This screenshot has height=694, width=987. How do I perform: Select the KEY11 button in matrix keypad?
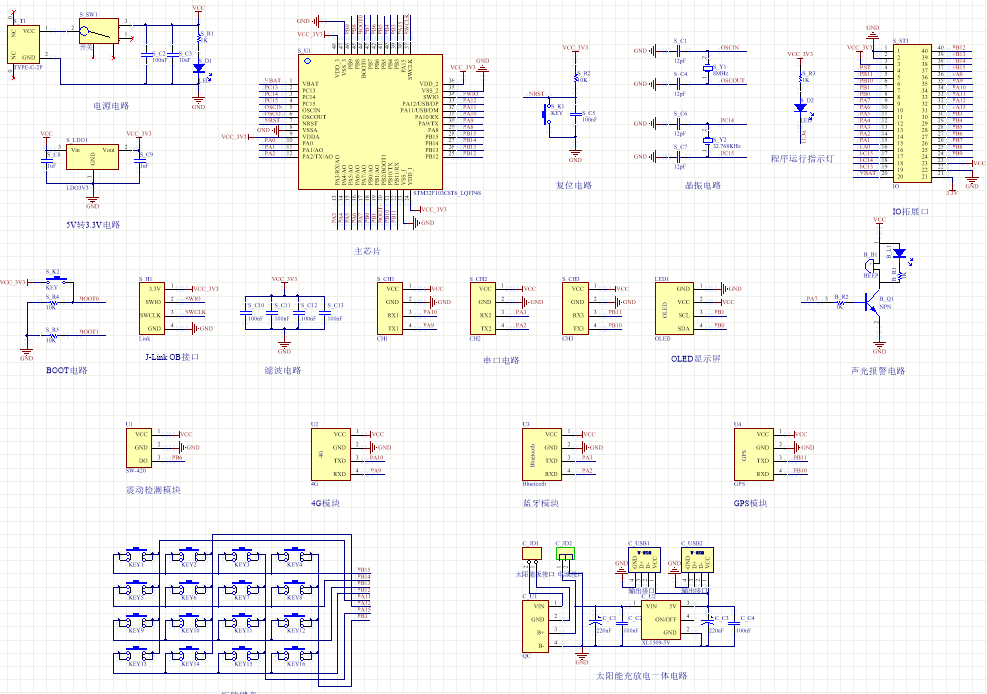pyautogui.click(x=242, y=622)
